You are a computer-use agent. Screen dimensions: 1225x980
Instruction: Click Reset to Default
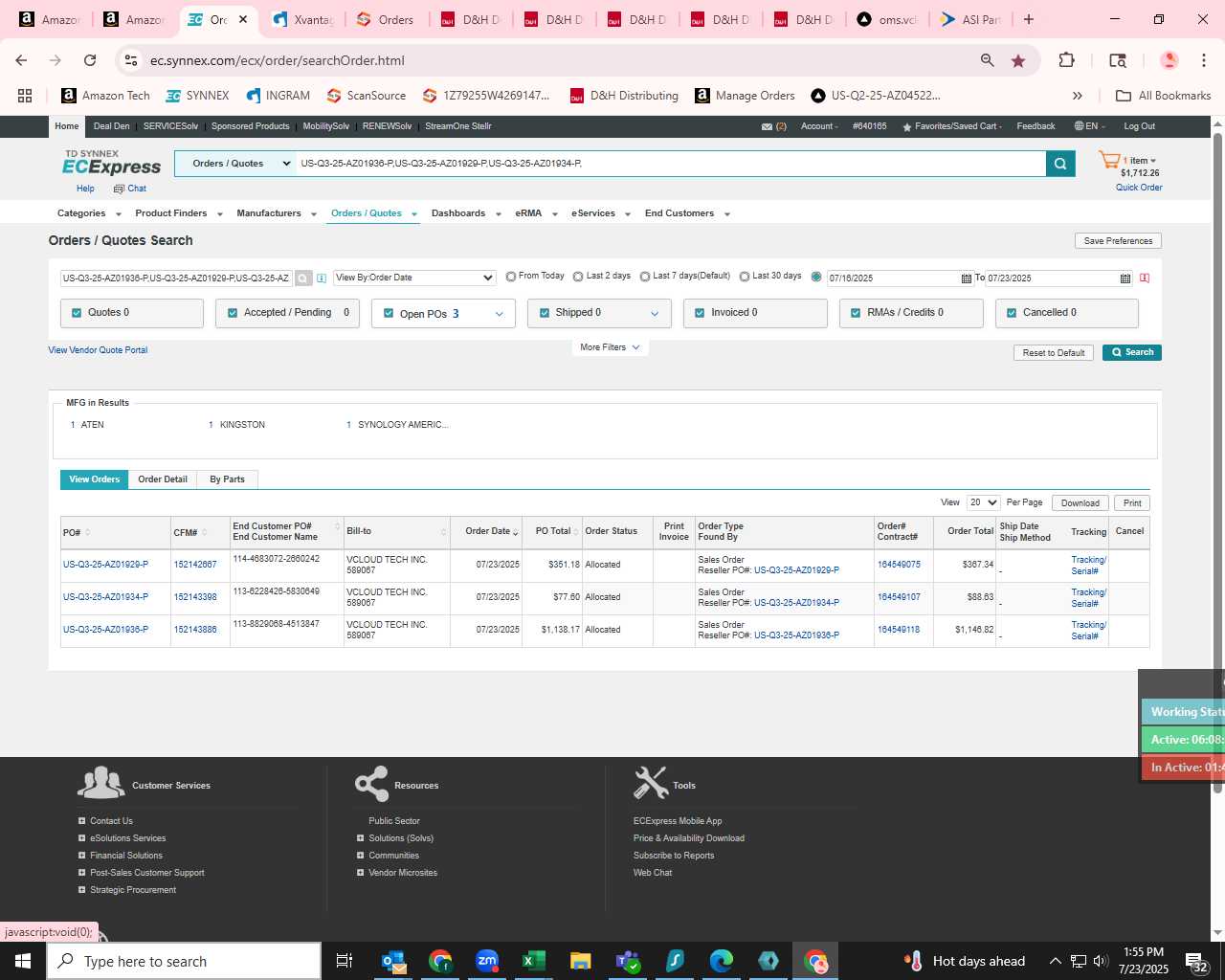pos(1054,353)
